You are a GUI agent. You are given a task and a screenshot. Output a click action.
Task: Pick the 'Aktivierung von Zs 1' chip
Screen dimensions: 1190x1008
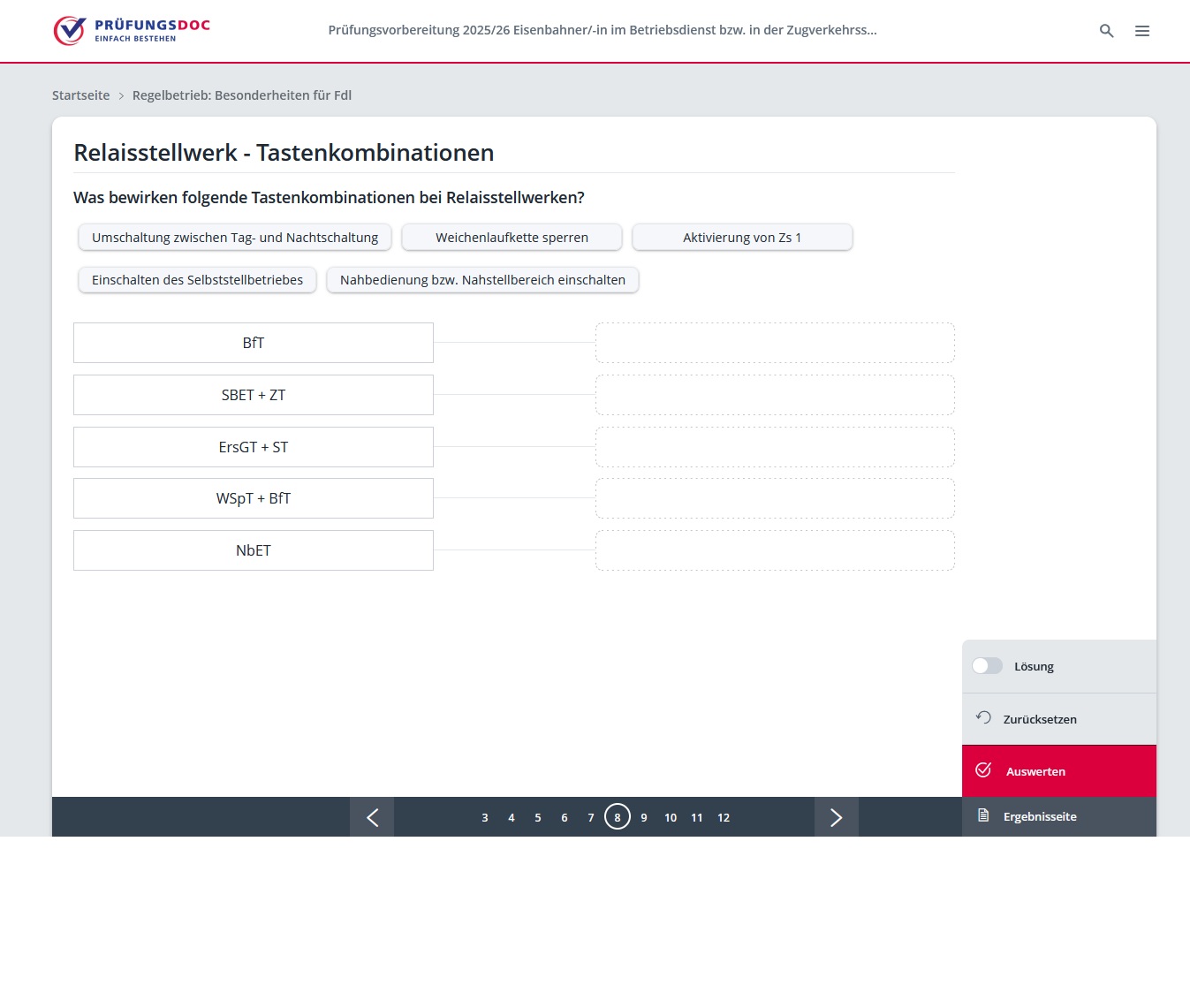(x=742, y=238)
